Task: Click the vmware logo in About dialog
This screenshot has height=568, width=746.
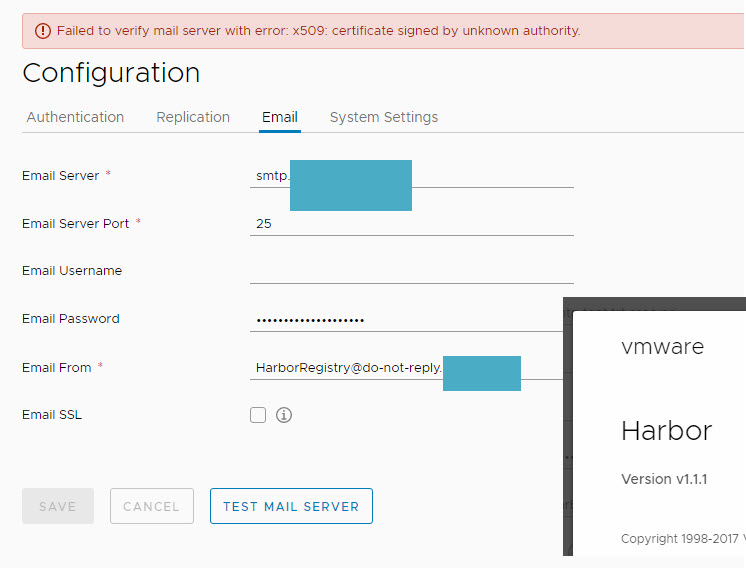Action: point(662,347)
